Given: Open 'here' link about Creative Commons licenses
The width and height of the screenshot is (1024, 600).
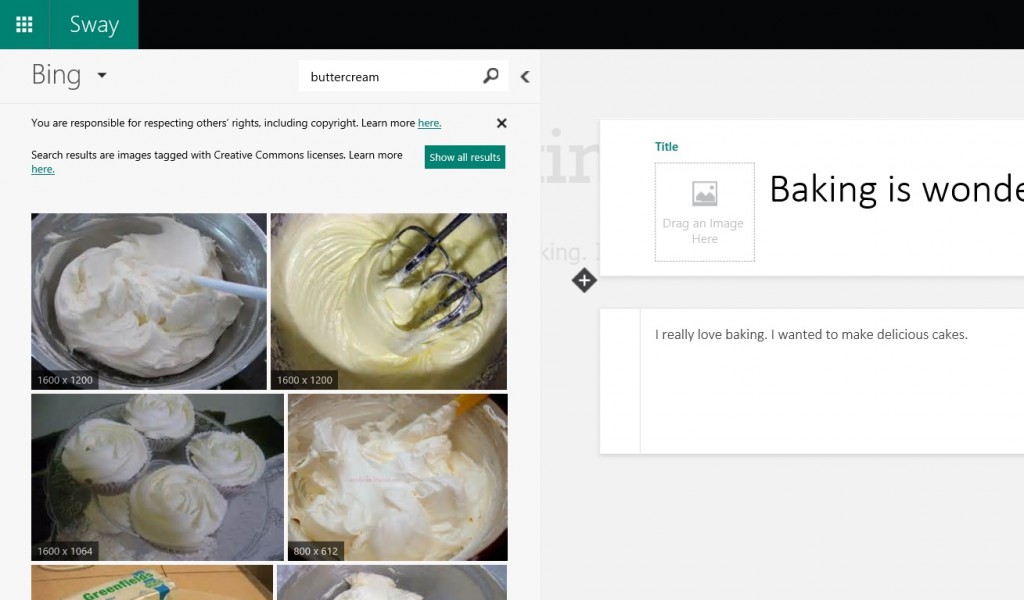Looking at the screenshot, I should tap(42, 169).
